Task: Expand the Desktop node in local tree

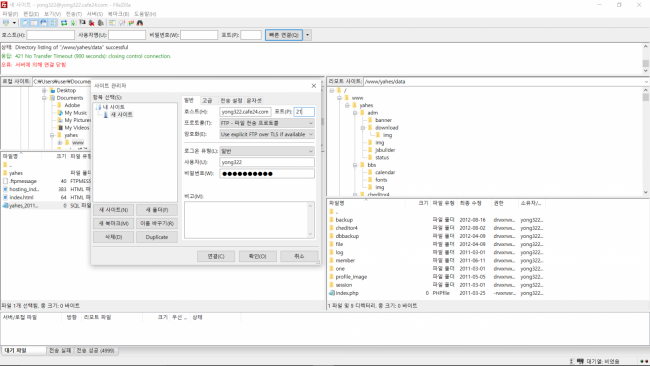Action: tap(44, 90)
